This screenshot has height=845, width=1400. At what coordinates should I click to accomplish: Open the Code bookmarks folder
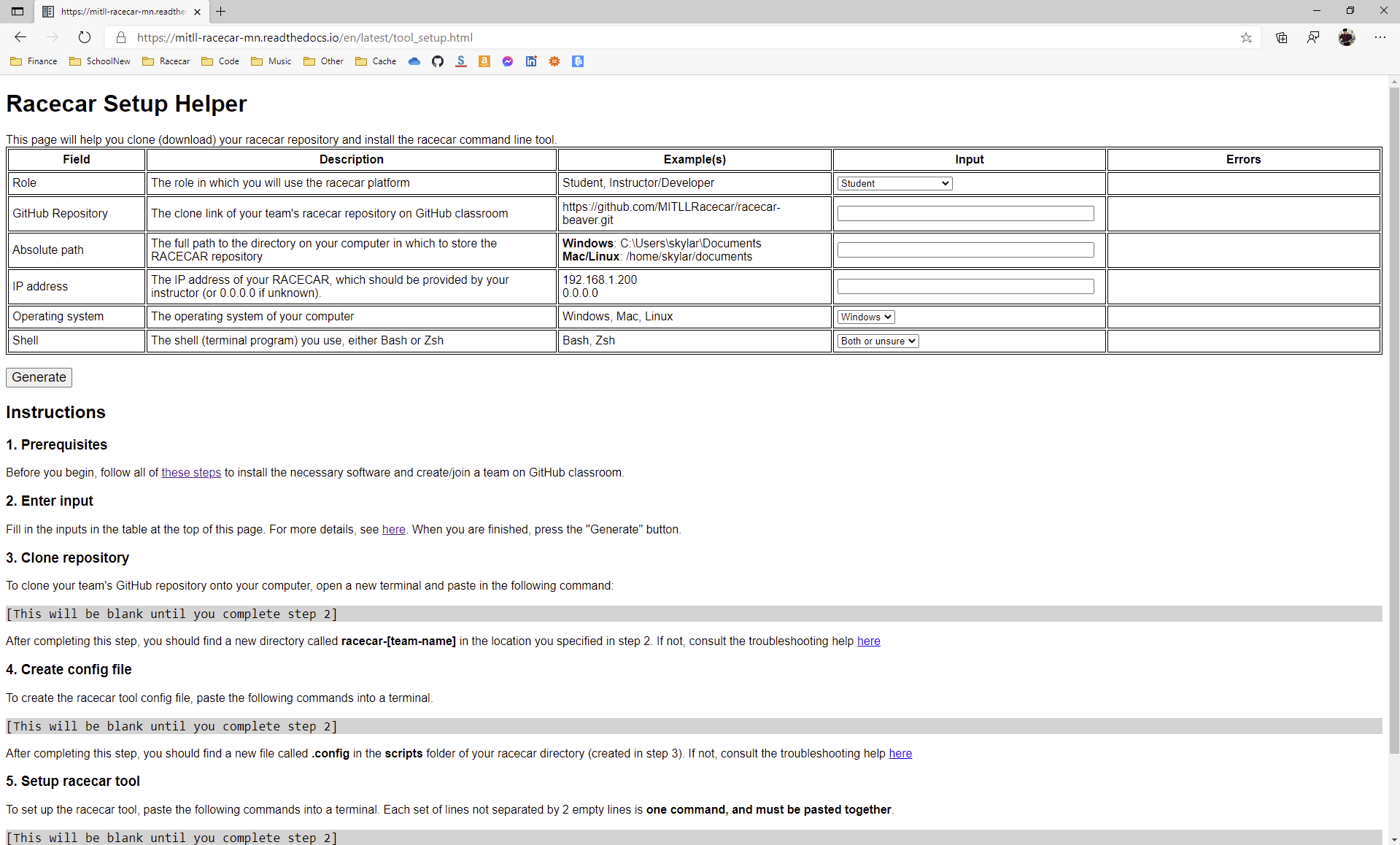220,61
